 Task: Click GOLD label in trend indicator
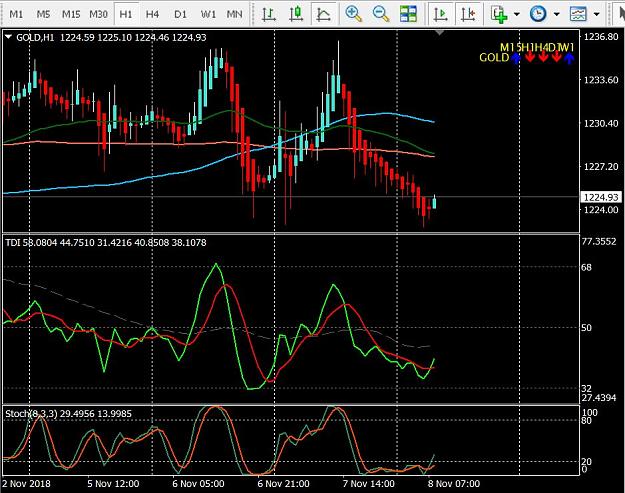pos(494,58)
